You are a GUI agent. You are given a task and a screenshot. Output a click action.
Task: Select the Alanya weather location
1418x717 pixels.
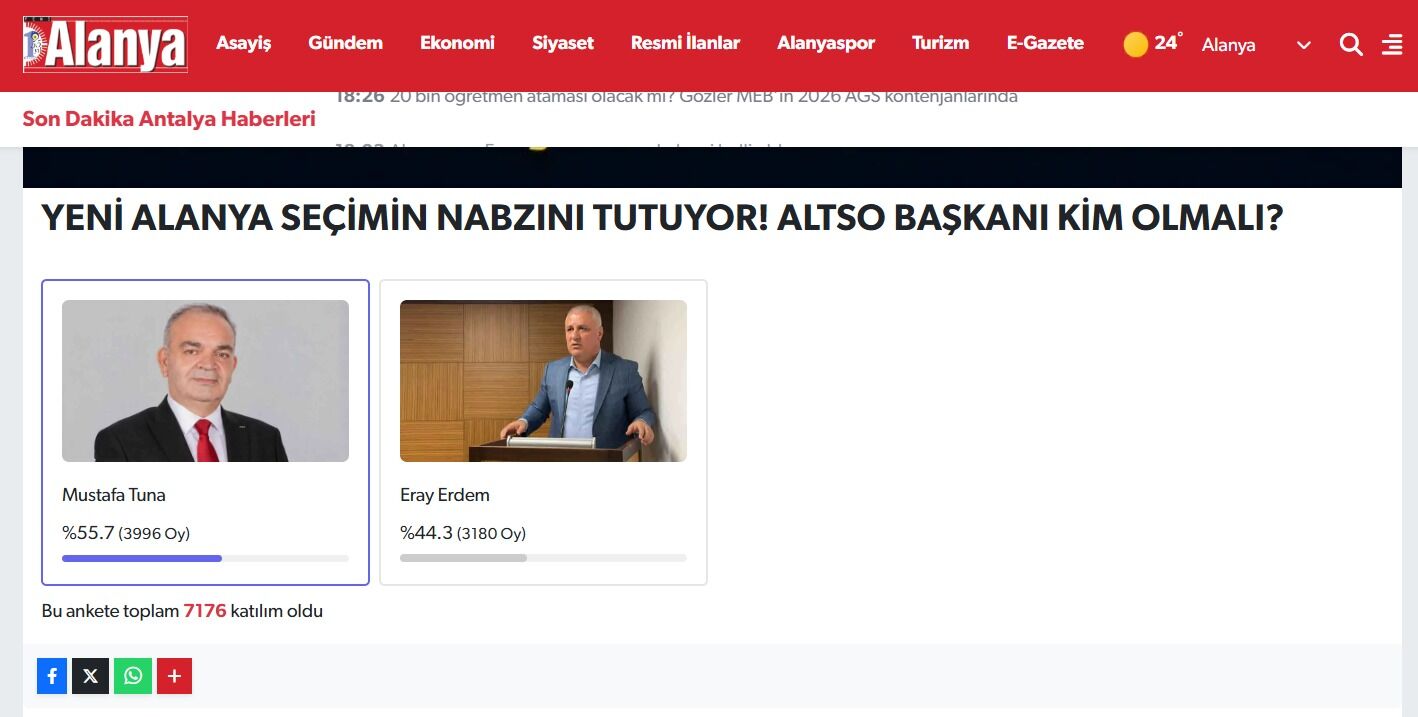click(x=1228, y=45)
